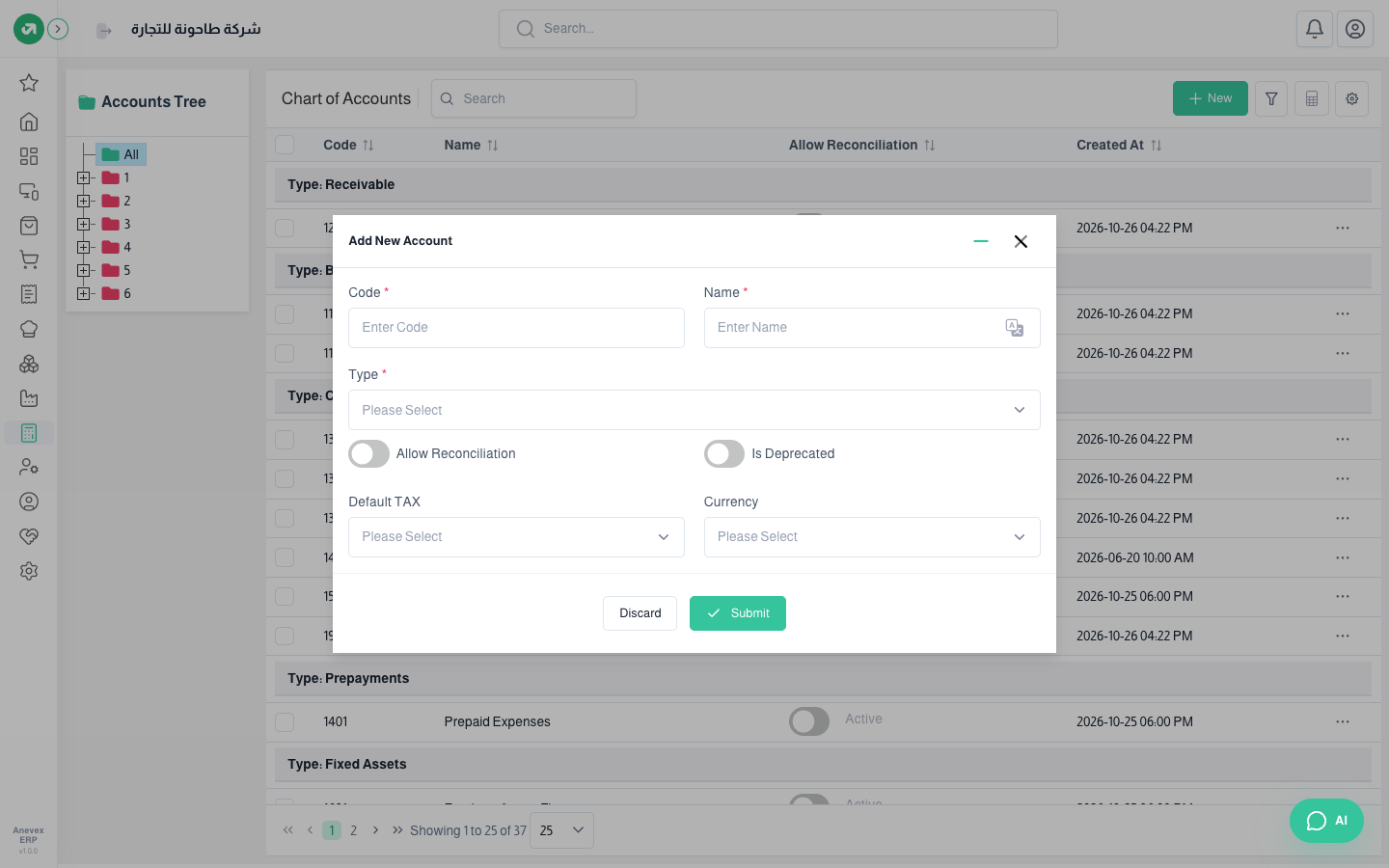Enable the Allow Reconciliation switch
The width and height of the screenshot is (1389, 868).
(x=368, y=454)
